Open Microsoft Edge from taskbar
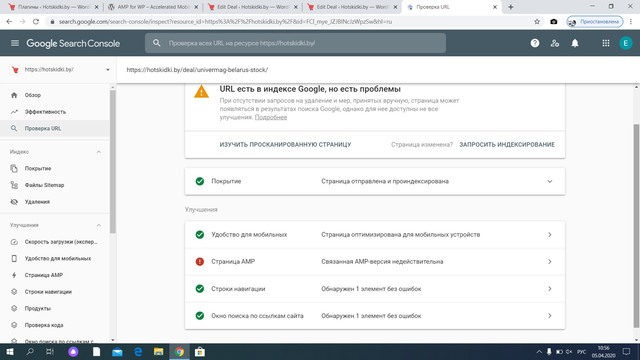 (x=138, y=351)
